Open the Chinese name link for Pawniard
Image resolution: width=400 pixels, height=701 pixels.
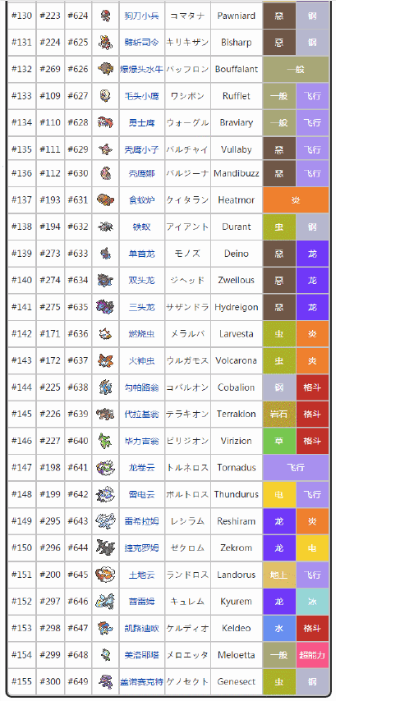(142, 16)
